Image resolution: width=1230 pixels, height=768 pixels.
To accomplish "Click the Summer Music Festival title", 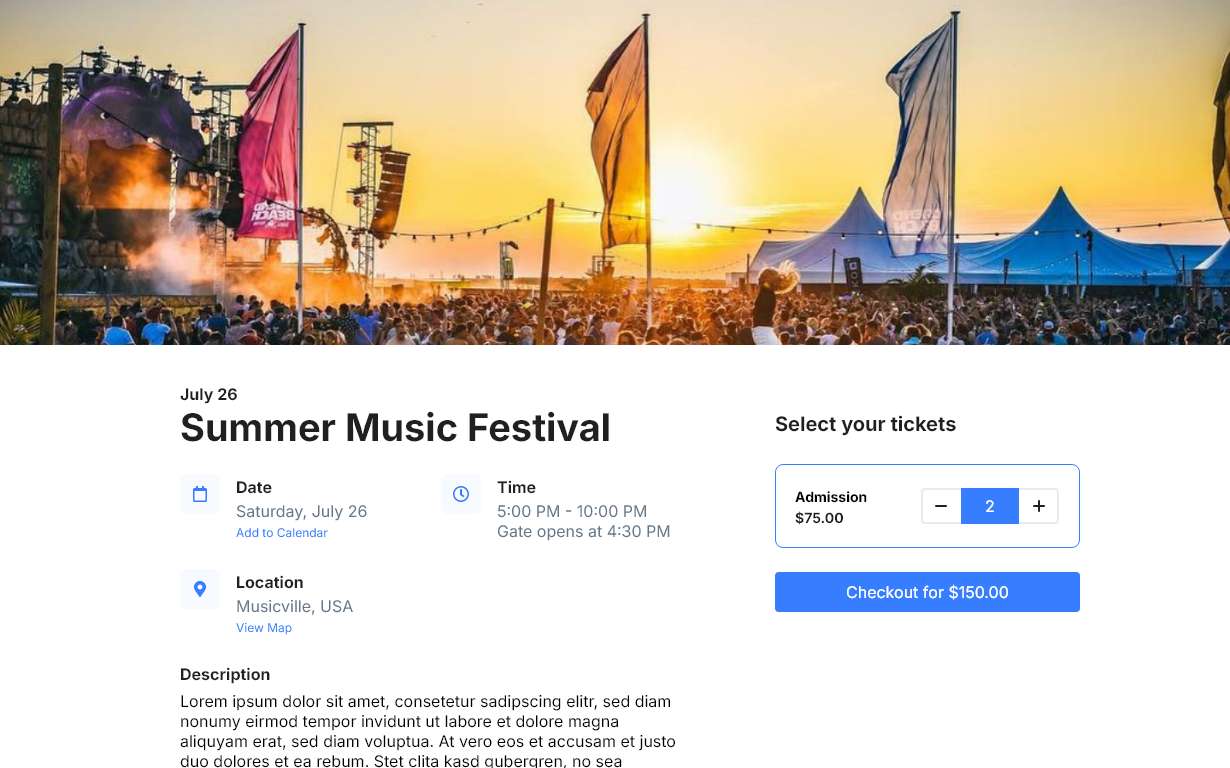I will 395,428.
